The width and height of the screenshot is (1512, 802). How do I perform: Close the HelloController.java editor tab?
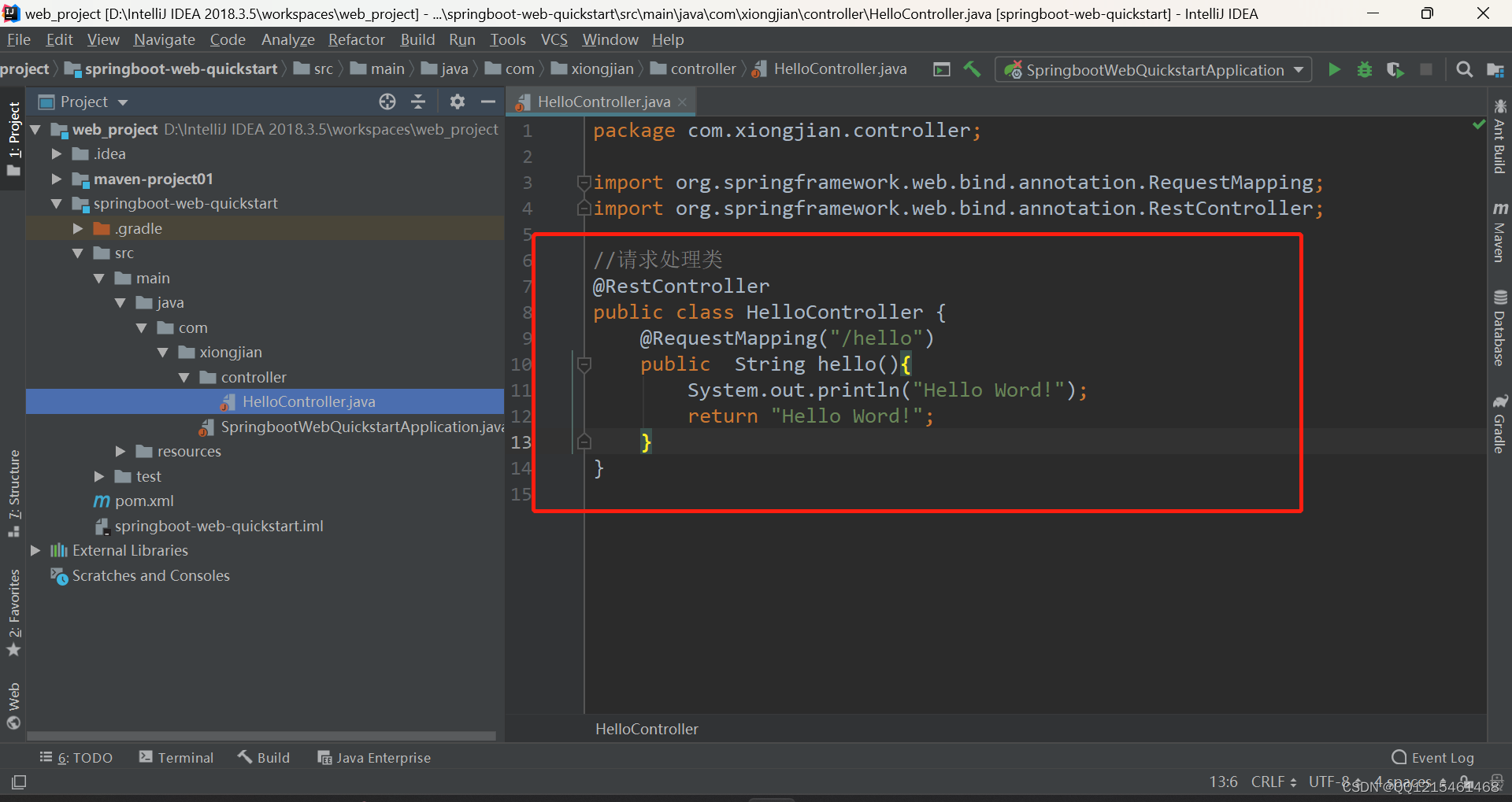coord(682,102)
